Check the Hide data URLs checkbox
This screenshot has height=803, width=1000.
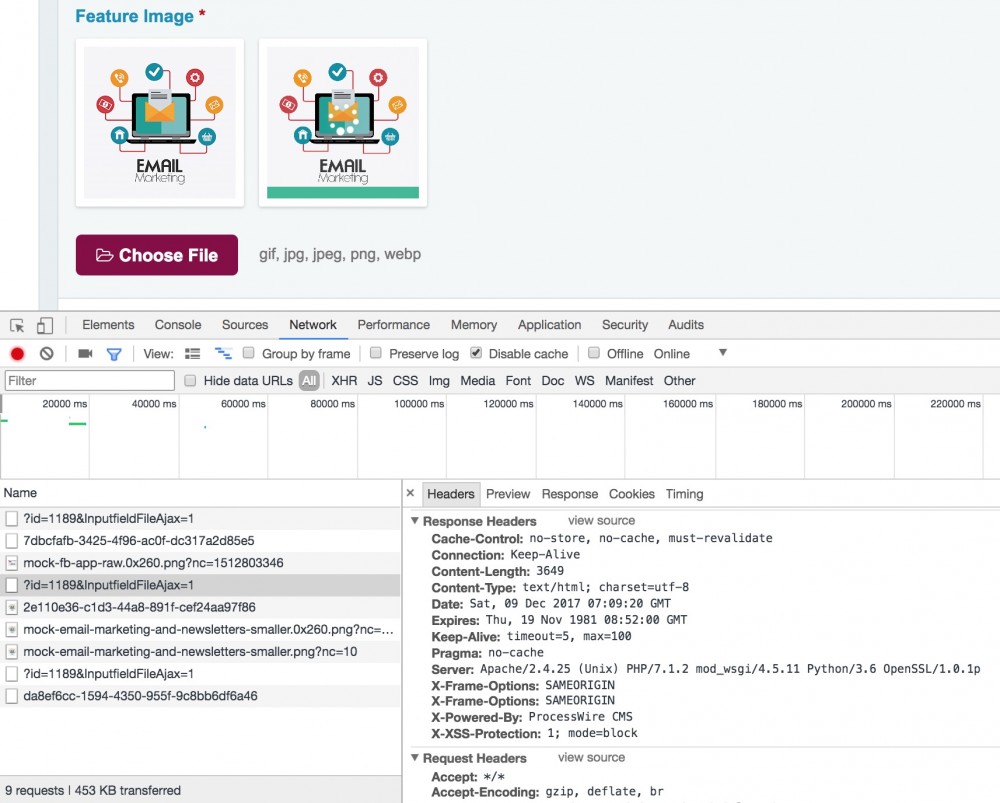(191, 381)
